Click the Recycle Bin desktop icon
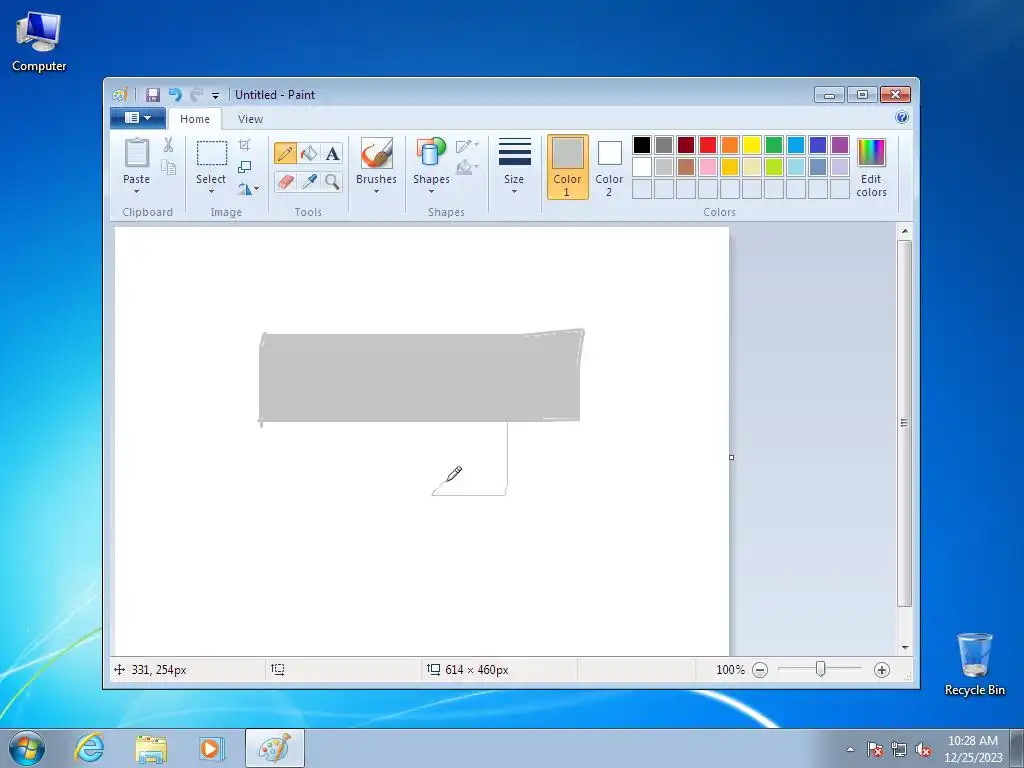 (974, 664)
